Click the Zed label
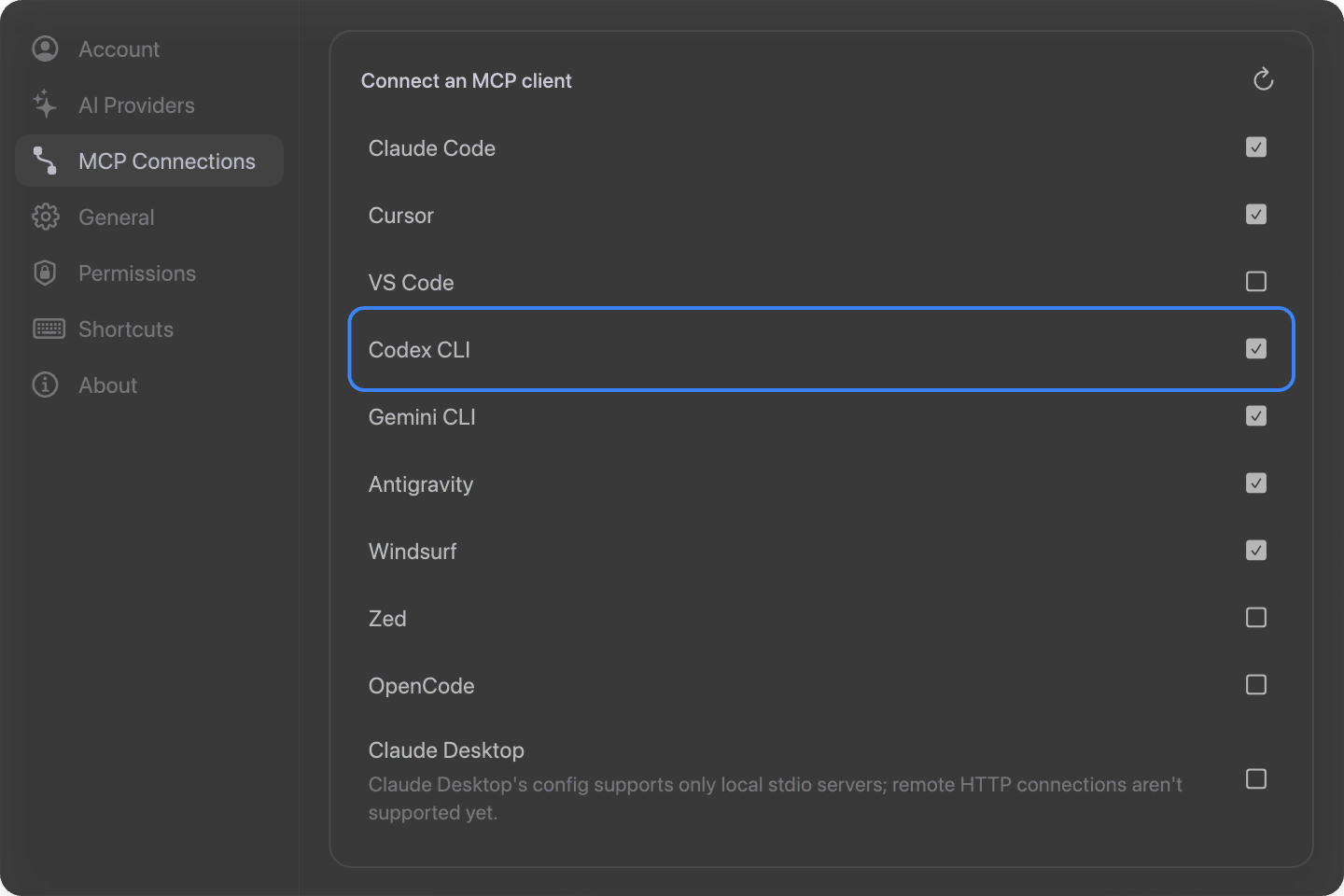This screenshot has height=896, width=1344. [387, 619]
